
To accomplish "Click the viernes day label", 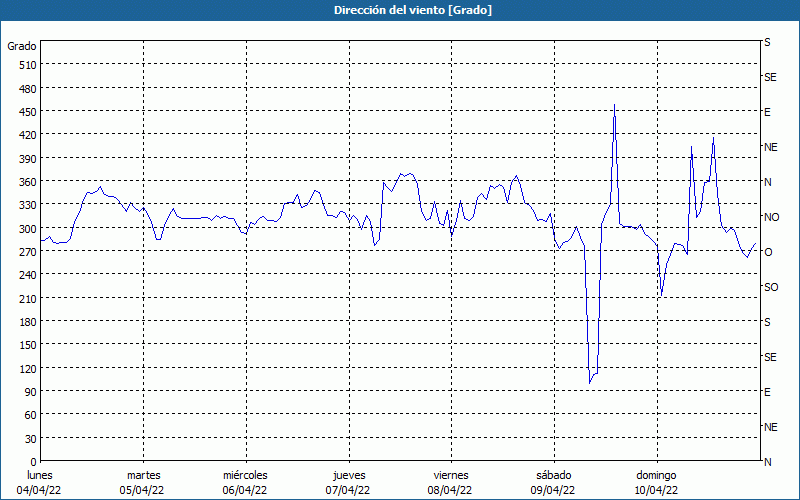I will click(x=451, y=475).
